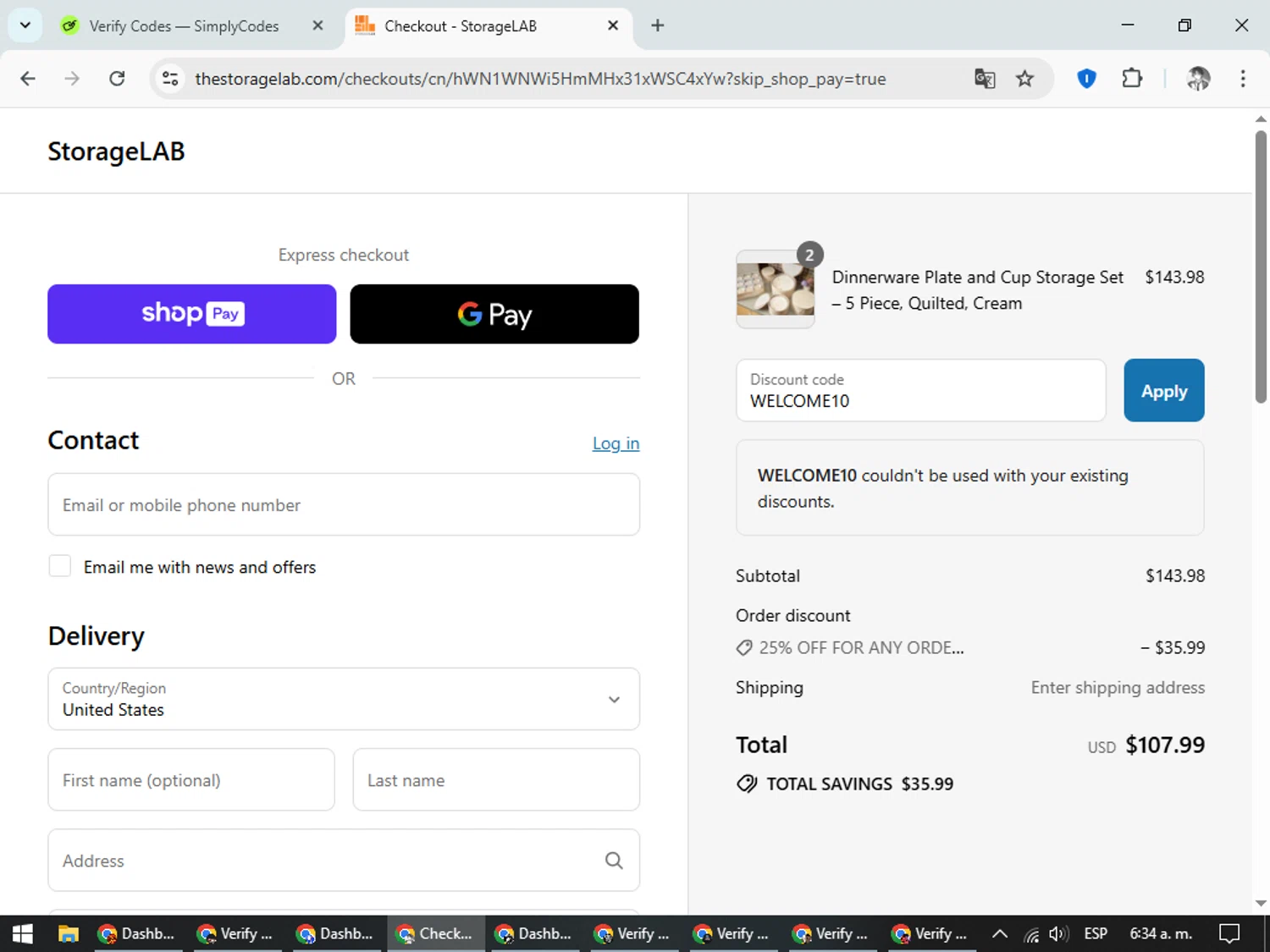
Task: Open File Explorer from the taskbar
Action: [69, 933]
